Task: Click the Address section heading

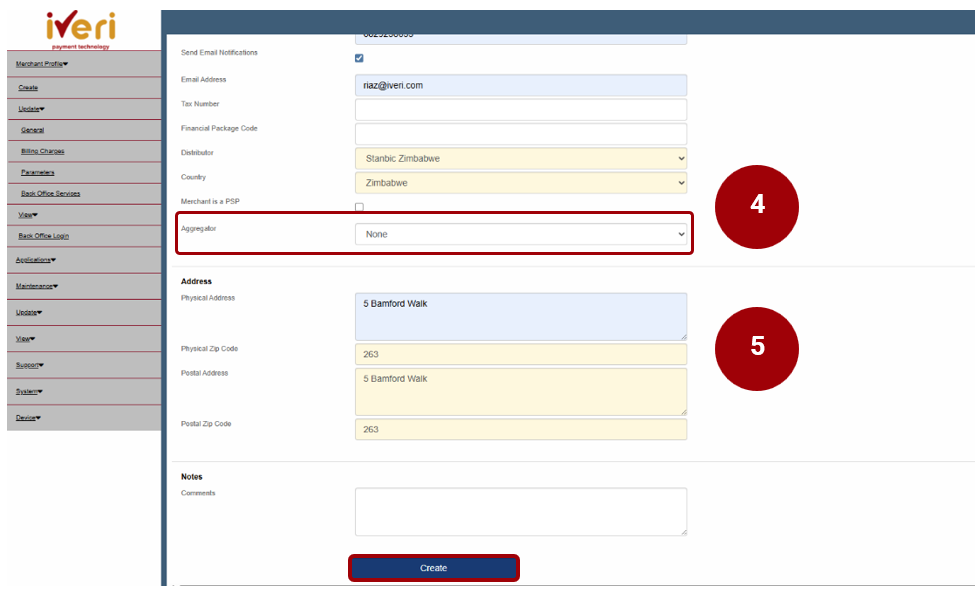Action: (x=196, y=281)
